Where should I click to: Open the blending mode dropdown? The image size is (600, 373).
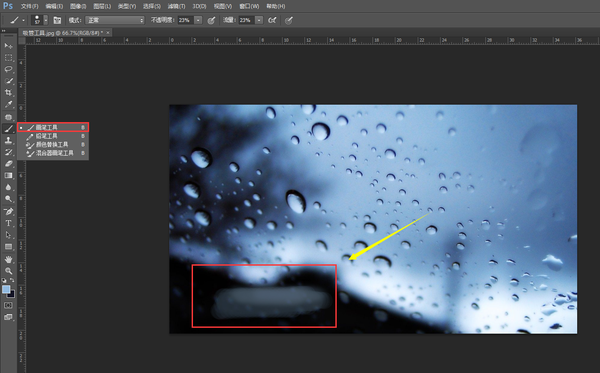point(115,20)
